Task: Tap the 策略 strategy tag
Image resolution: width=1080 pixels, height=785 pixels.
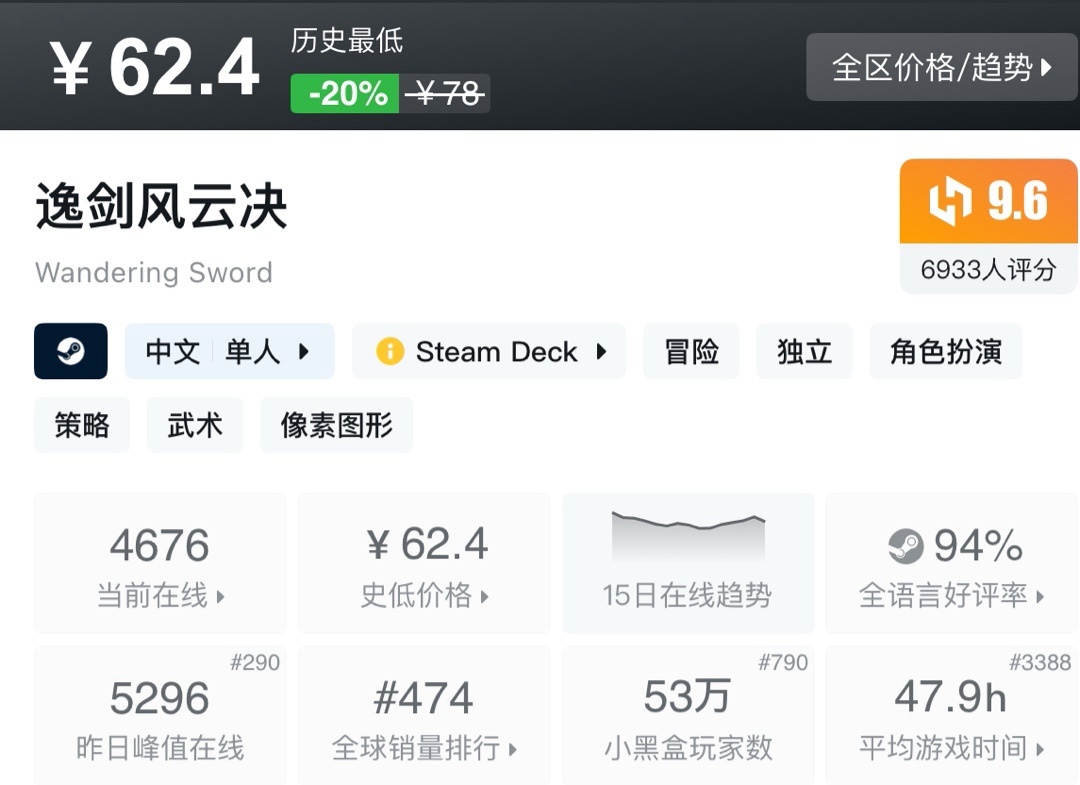Action: 82,425
